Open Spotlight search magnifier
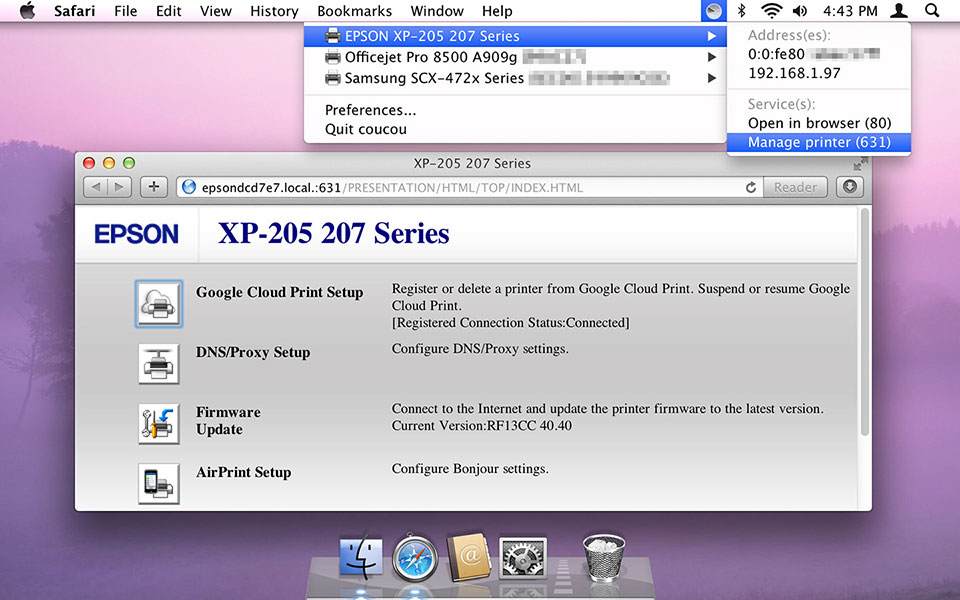 pos(931,11)
